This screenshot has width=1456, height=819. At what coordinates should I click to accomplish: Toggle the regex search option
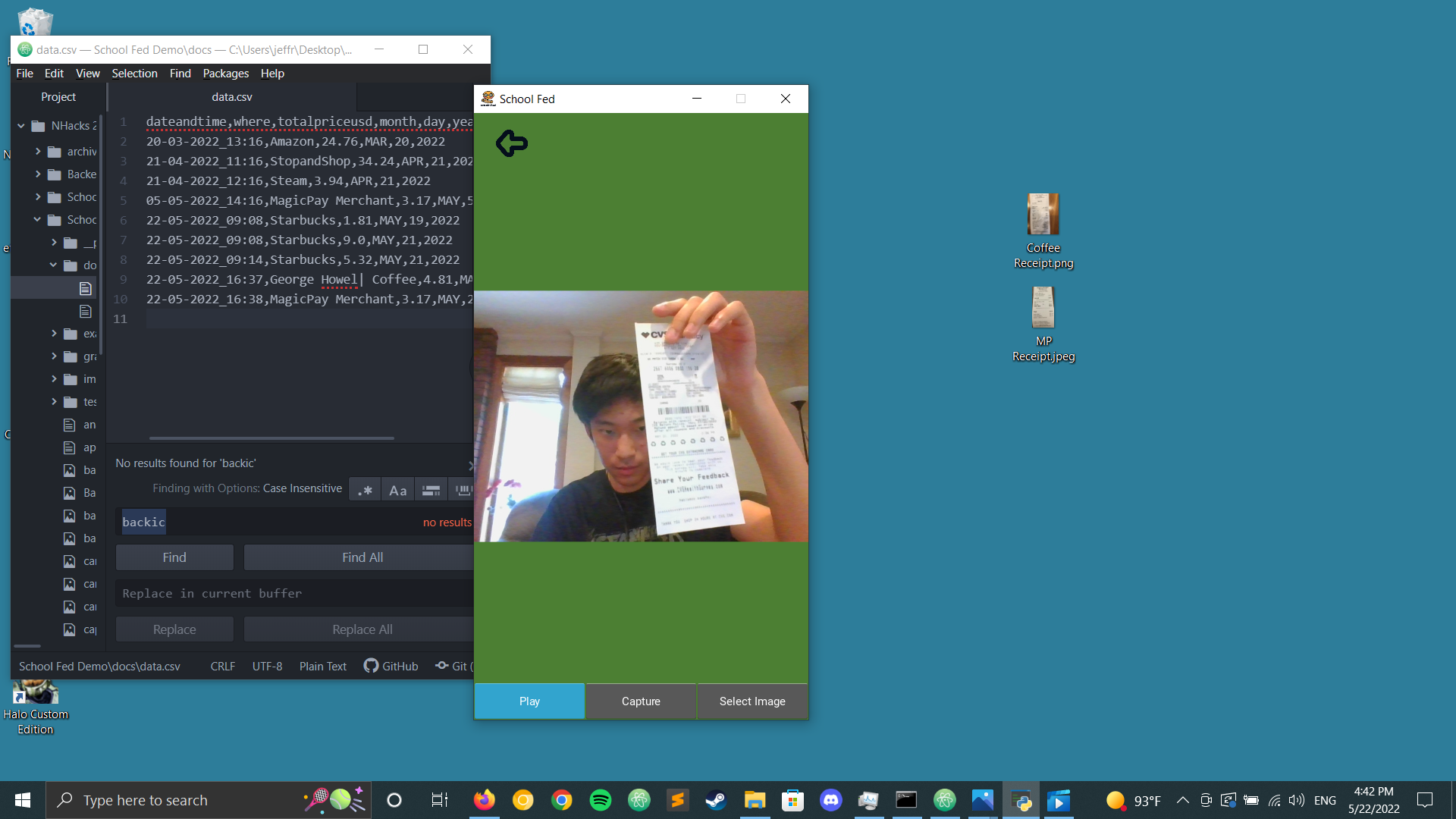click(365, 491)
